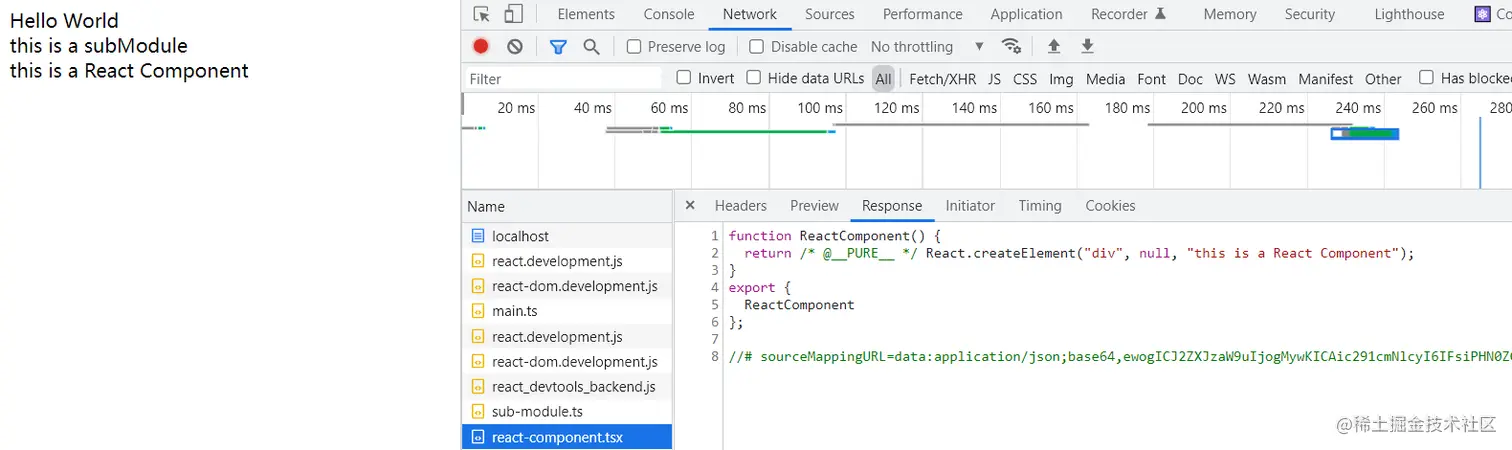The width and height of the screenshot is (1512, 450).
Task: Open the Security tab
Action: [x=1310, y=14]
